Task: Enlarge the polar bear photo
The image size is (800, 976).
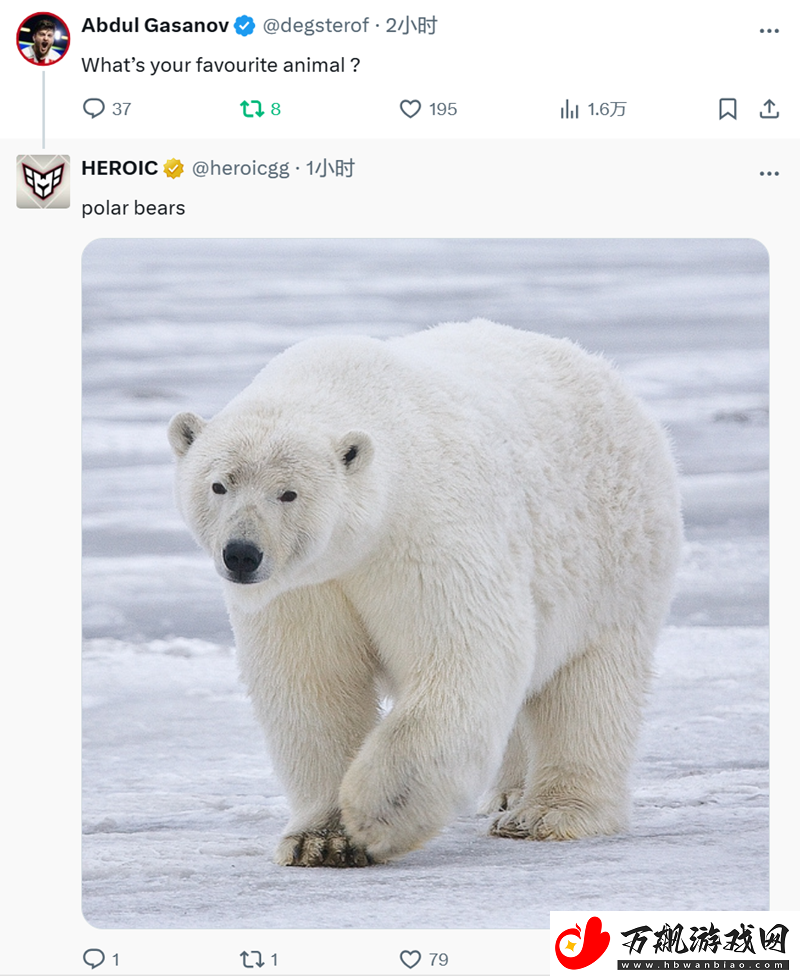Action: pyautogui.click(x=425, y=583)
